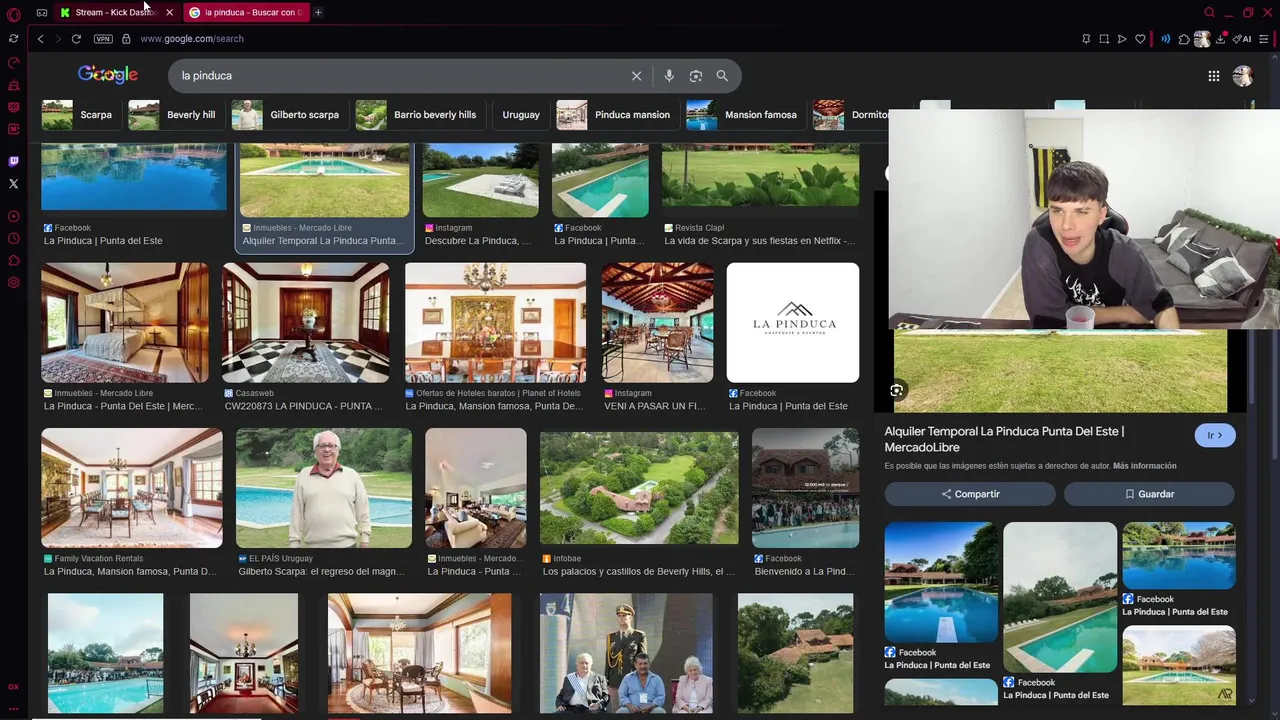
Task: Take a snapshot with the toolbar capture icon
Action: point(1104,39)
